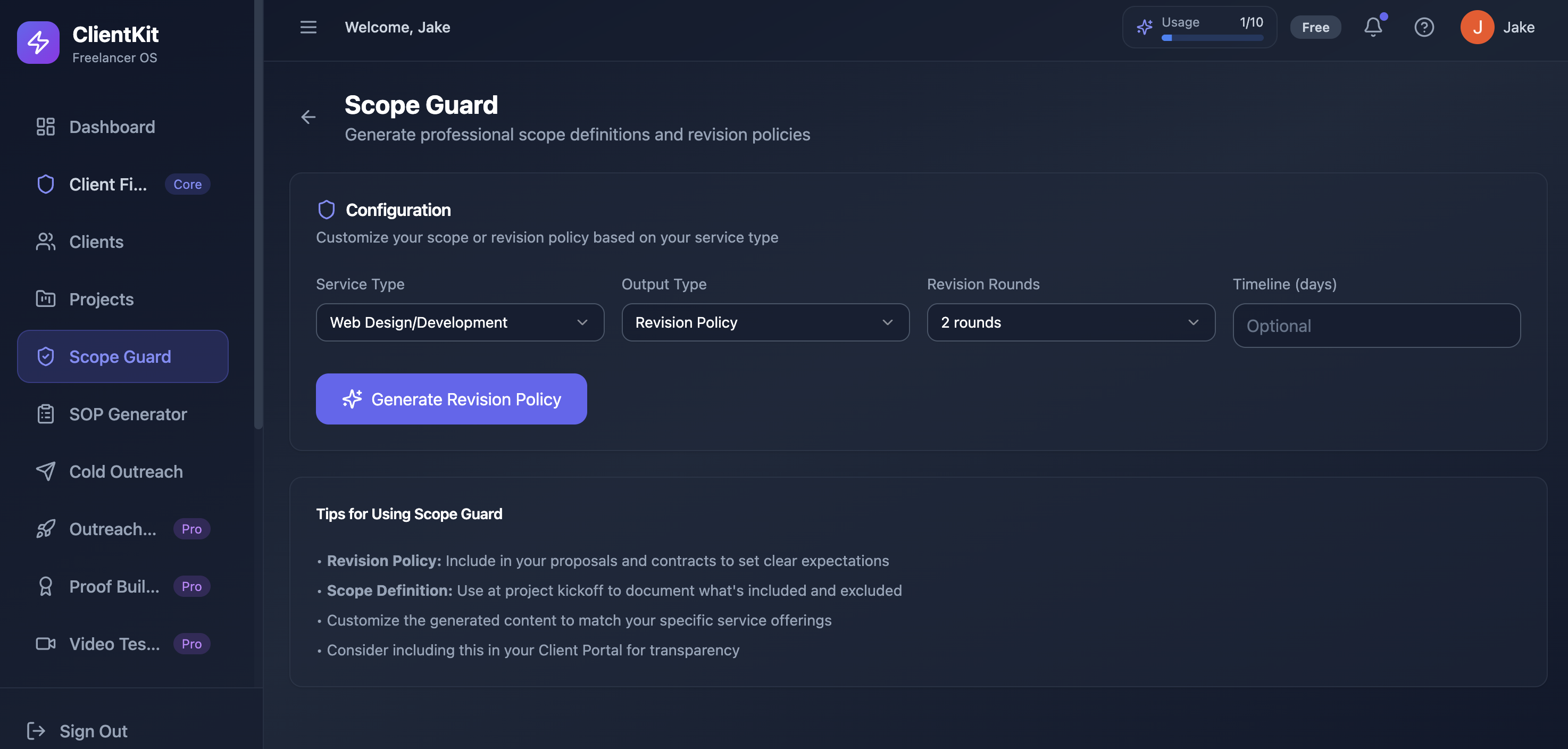Select the Clients sidebar icon
The image size is (1568, 749).
point(46,242)
